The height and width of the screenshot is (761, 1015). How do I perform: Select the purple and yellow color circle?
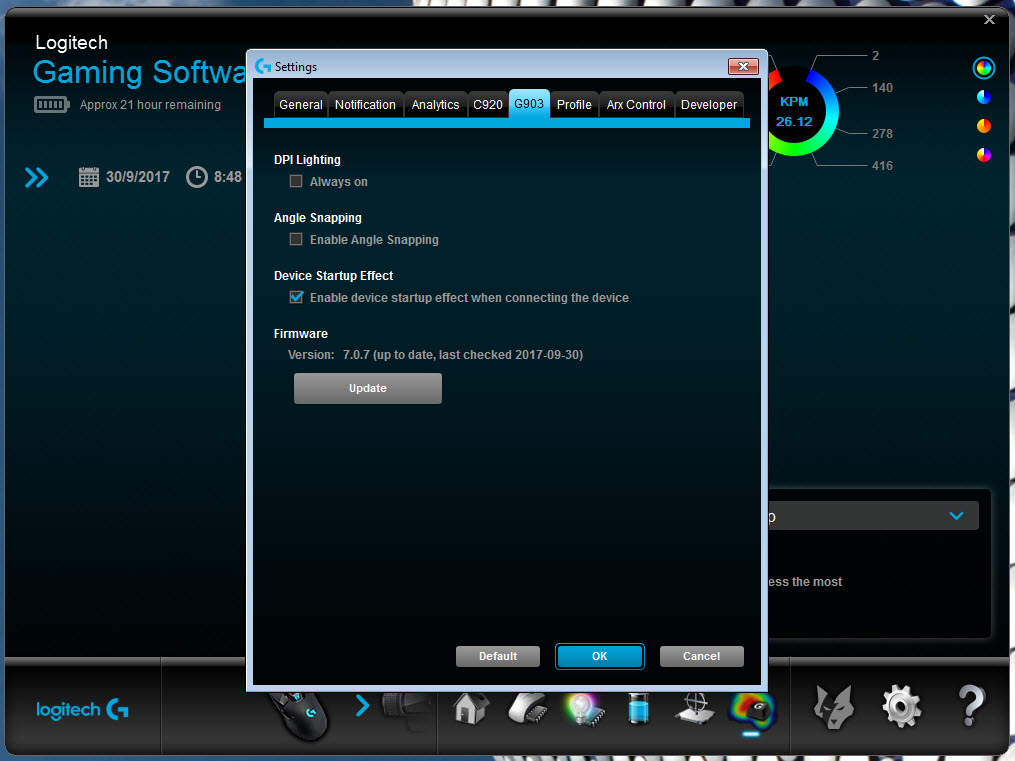tap(983, 155)
